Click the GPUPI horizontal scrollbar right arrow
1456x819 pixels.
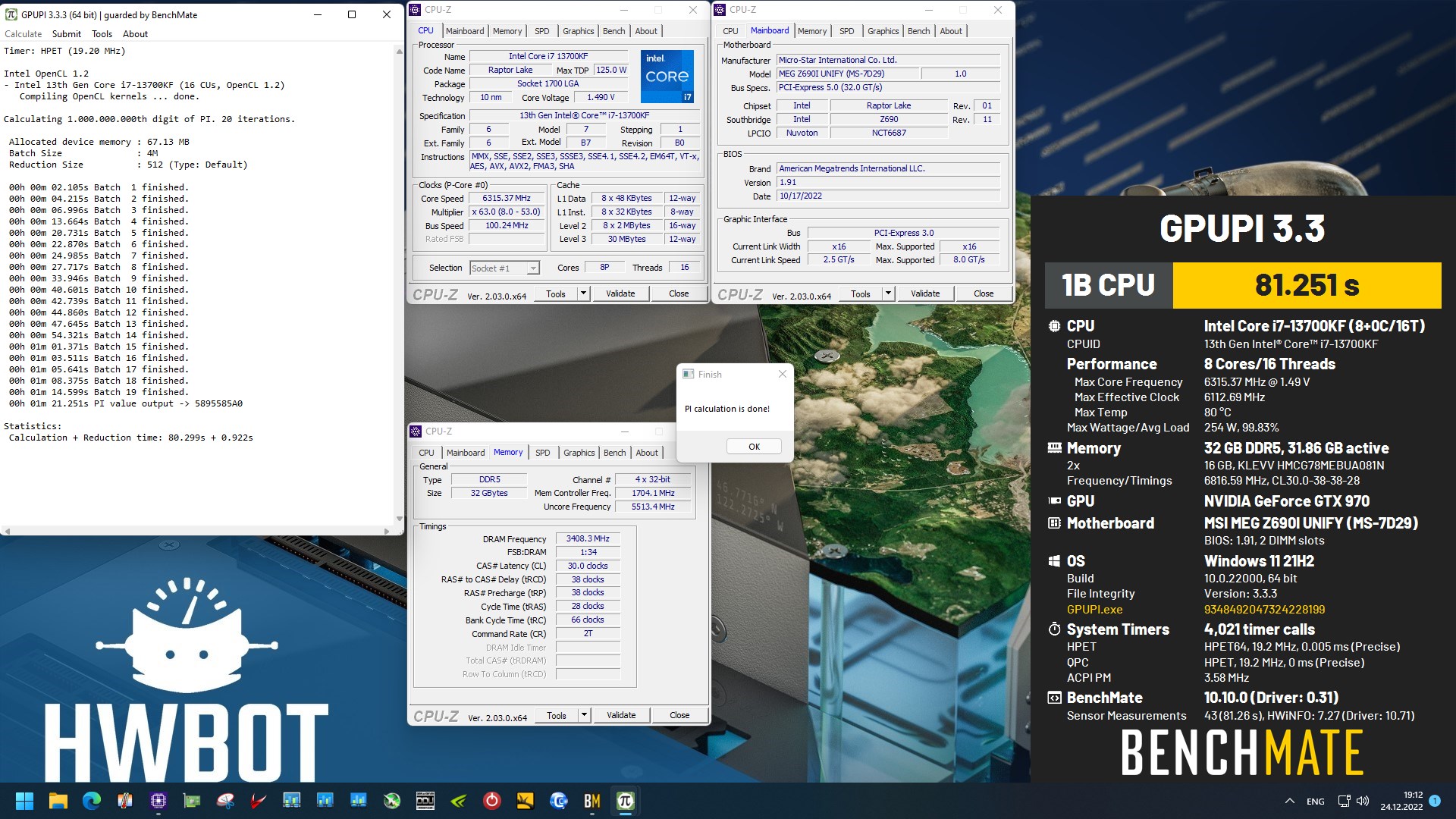(x=387, y=531)
